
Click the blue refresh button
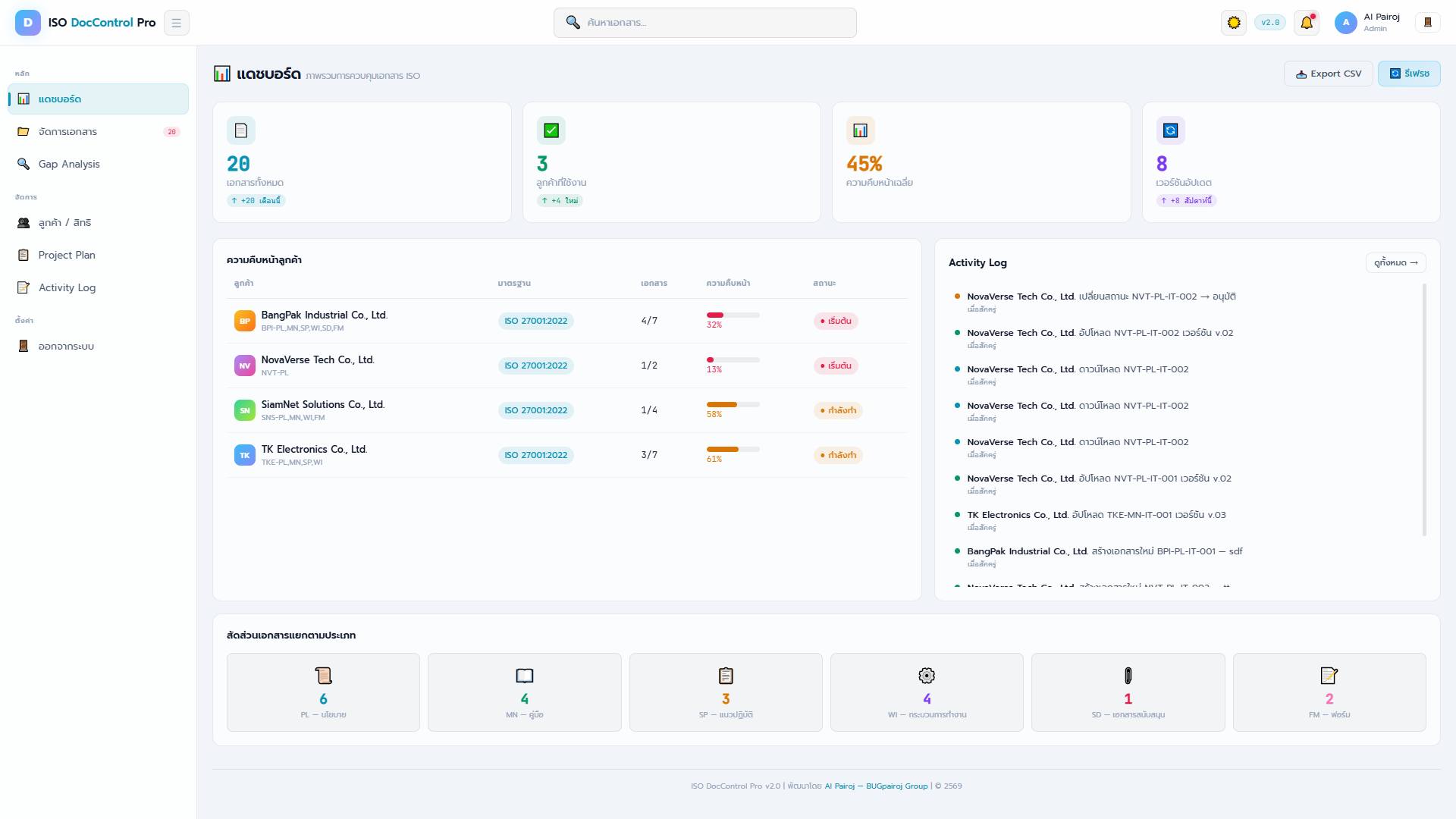1409,74
